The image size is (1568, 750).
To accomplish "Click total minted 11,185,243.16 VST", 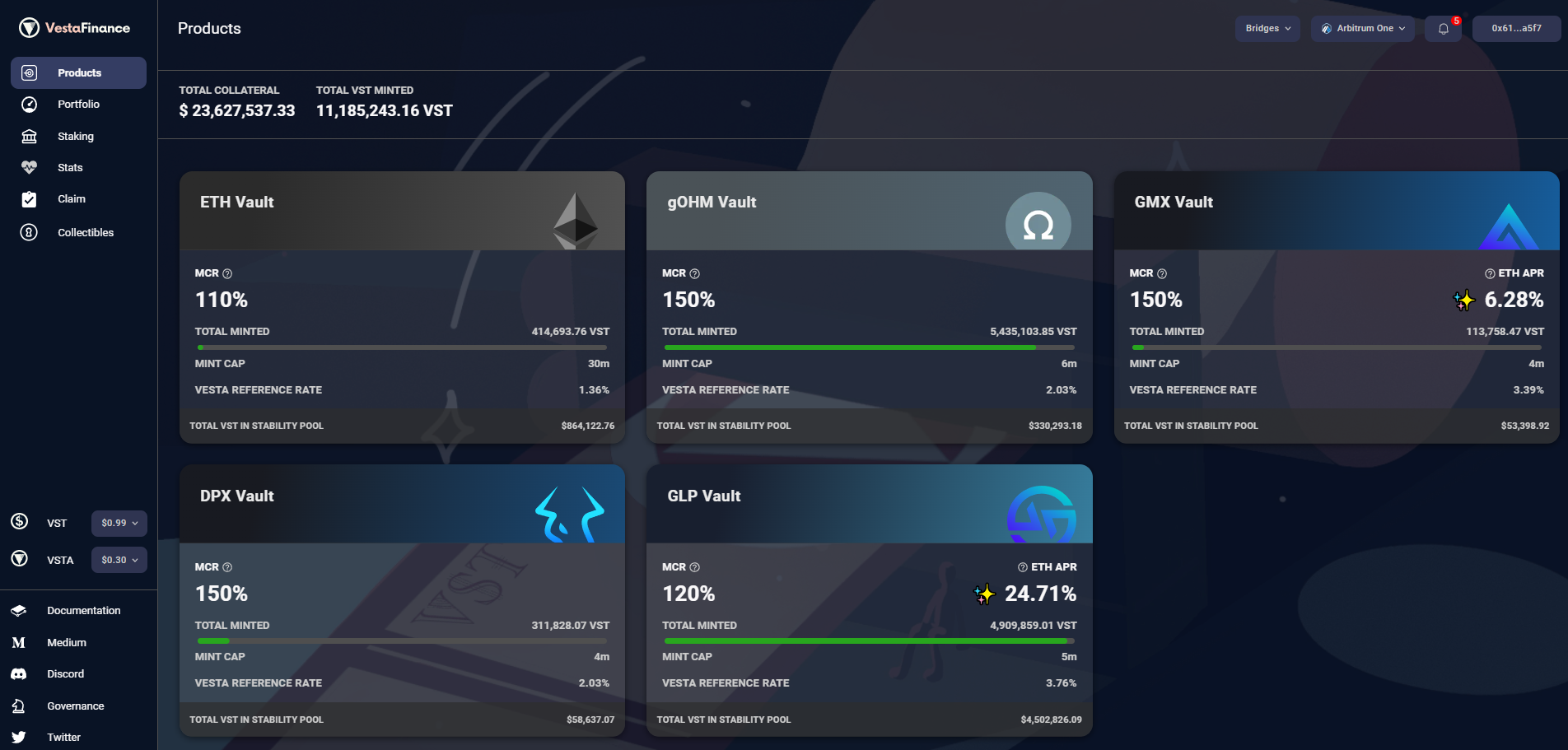I will pos(385,110).
